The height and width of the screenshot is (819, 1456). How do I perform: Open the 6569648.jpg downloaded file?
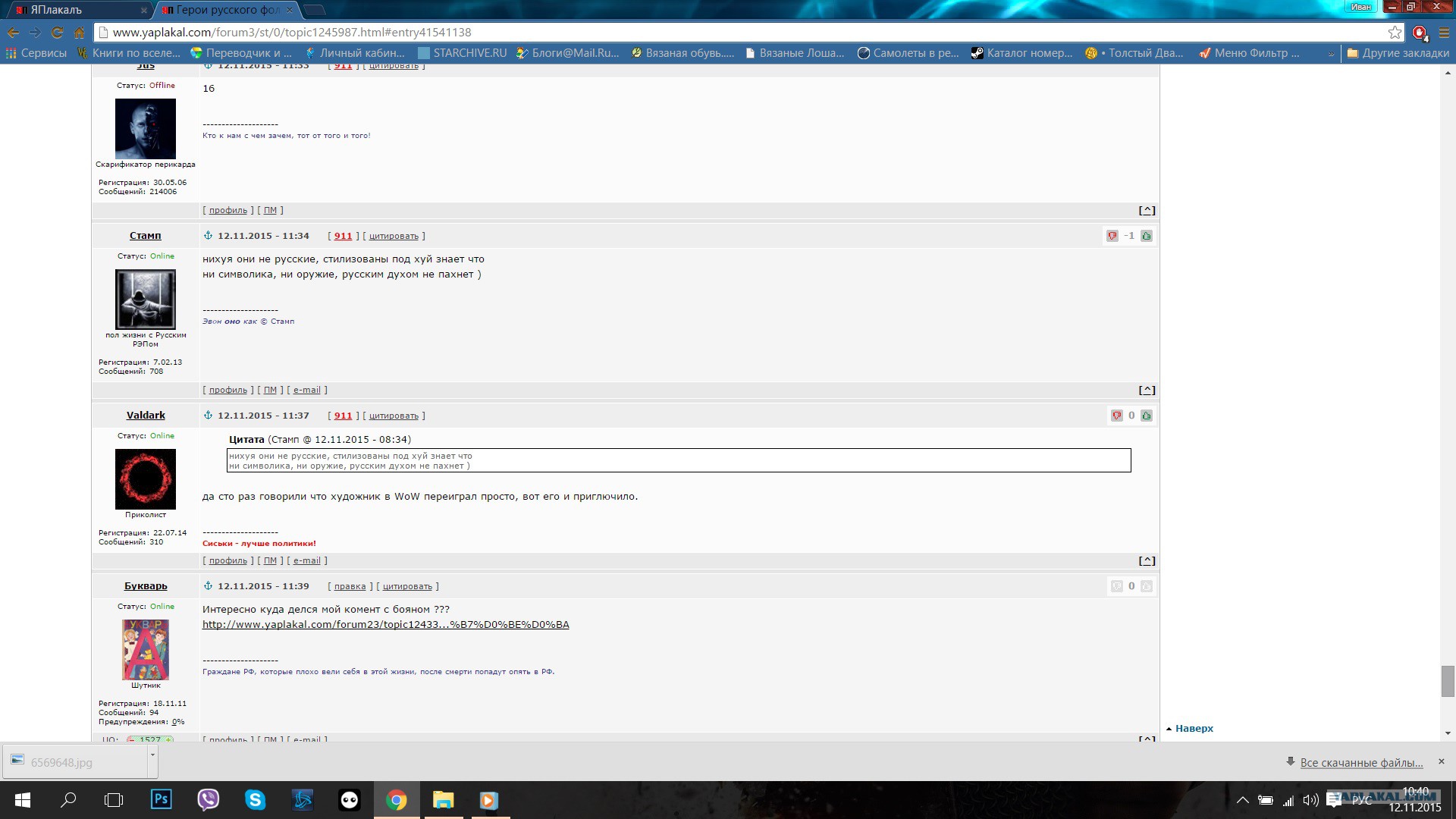pyautogui.click(x=75, y=762)
